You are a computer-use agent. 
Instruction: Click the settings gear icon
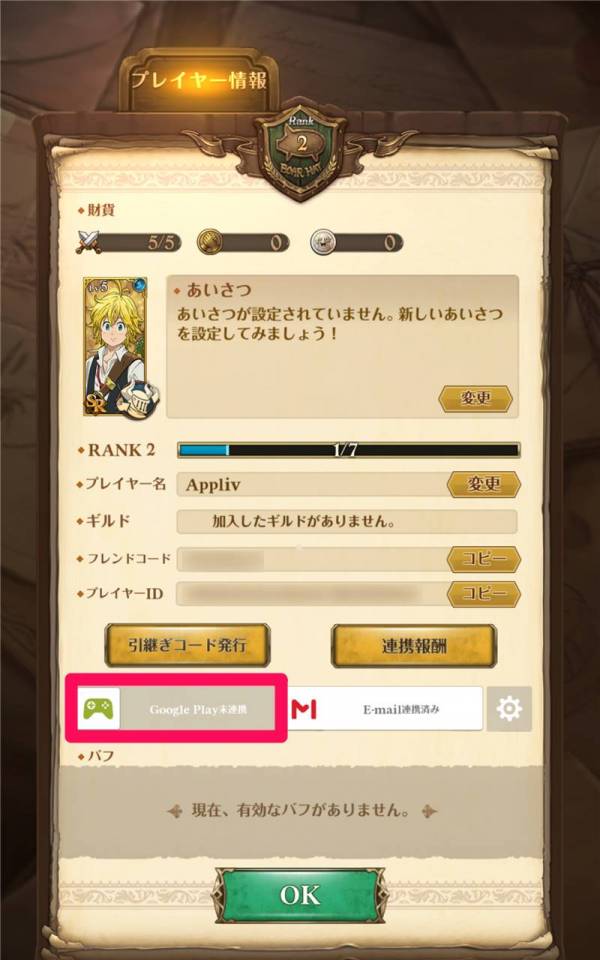tap(509, 709)
